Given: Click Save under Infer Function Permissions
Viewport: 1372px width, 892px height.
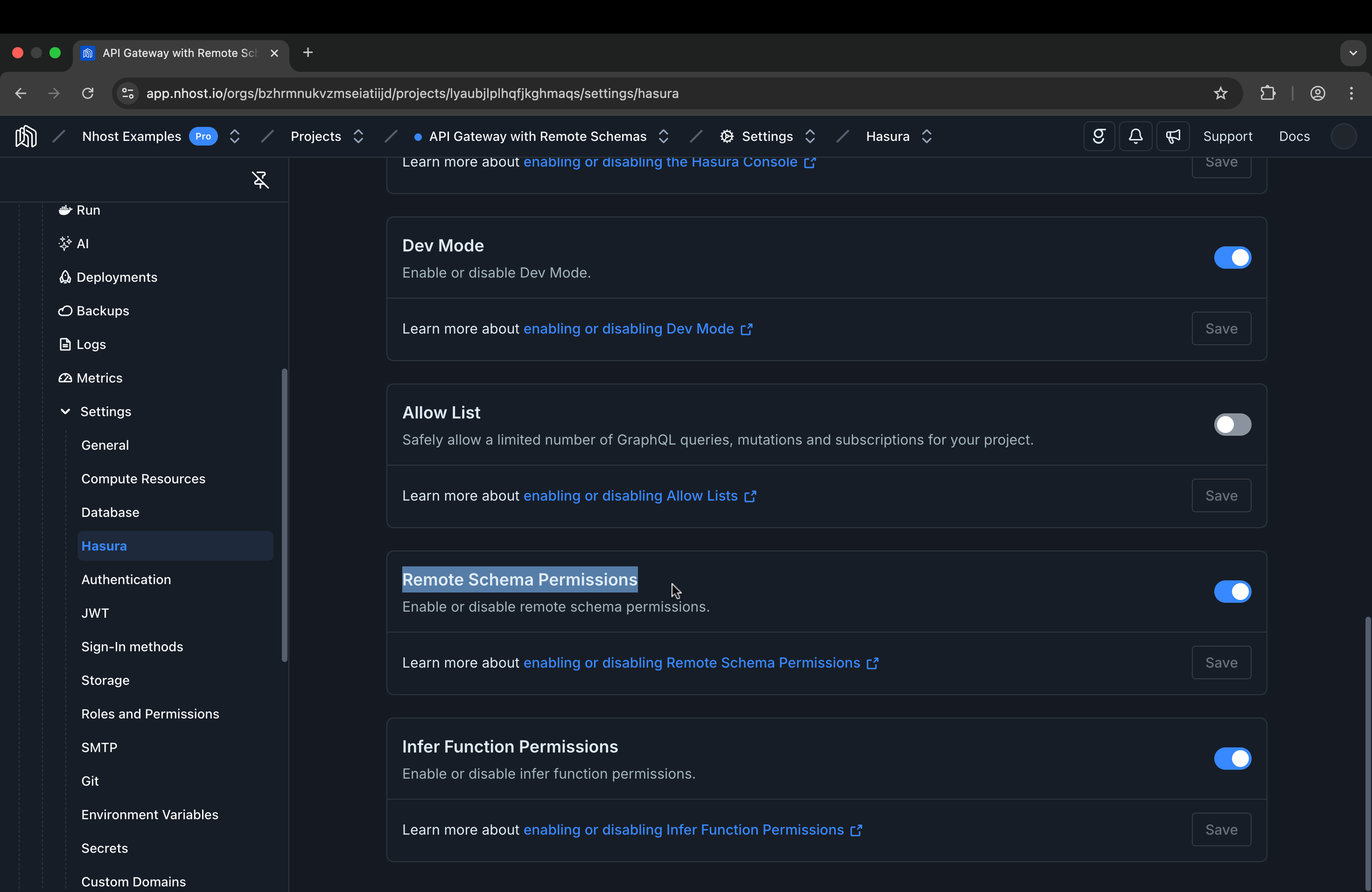Looking at the screenshot, I should pyautogui.click(x=1221, y=830).
